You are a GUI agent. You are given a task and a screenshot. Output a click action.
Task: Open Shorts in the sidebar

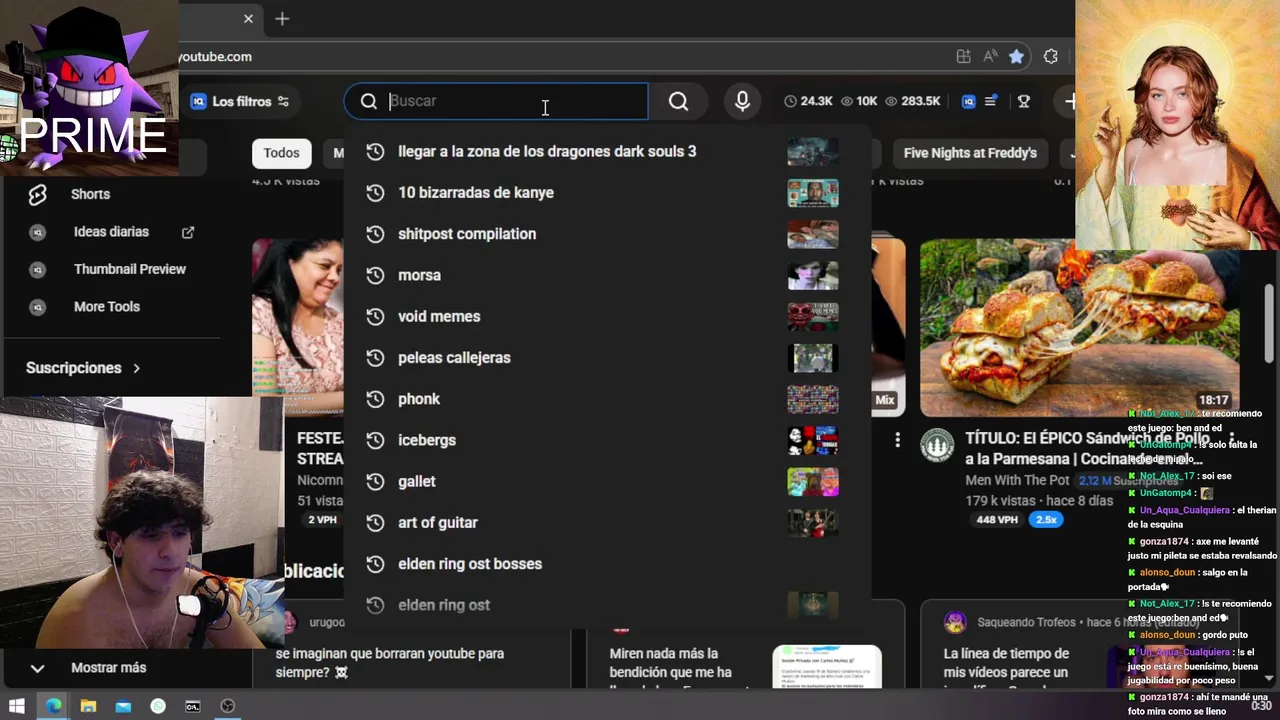(90, 194)
